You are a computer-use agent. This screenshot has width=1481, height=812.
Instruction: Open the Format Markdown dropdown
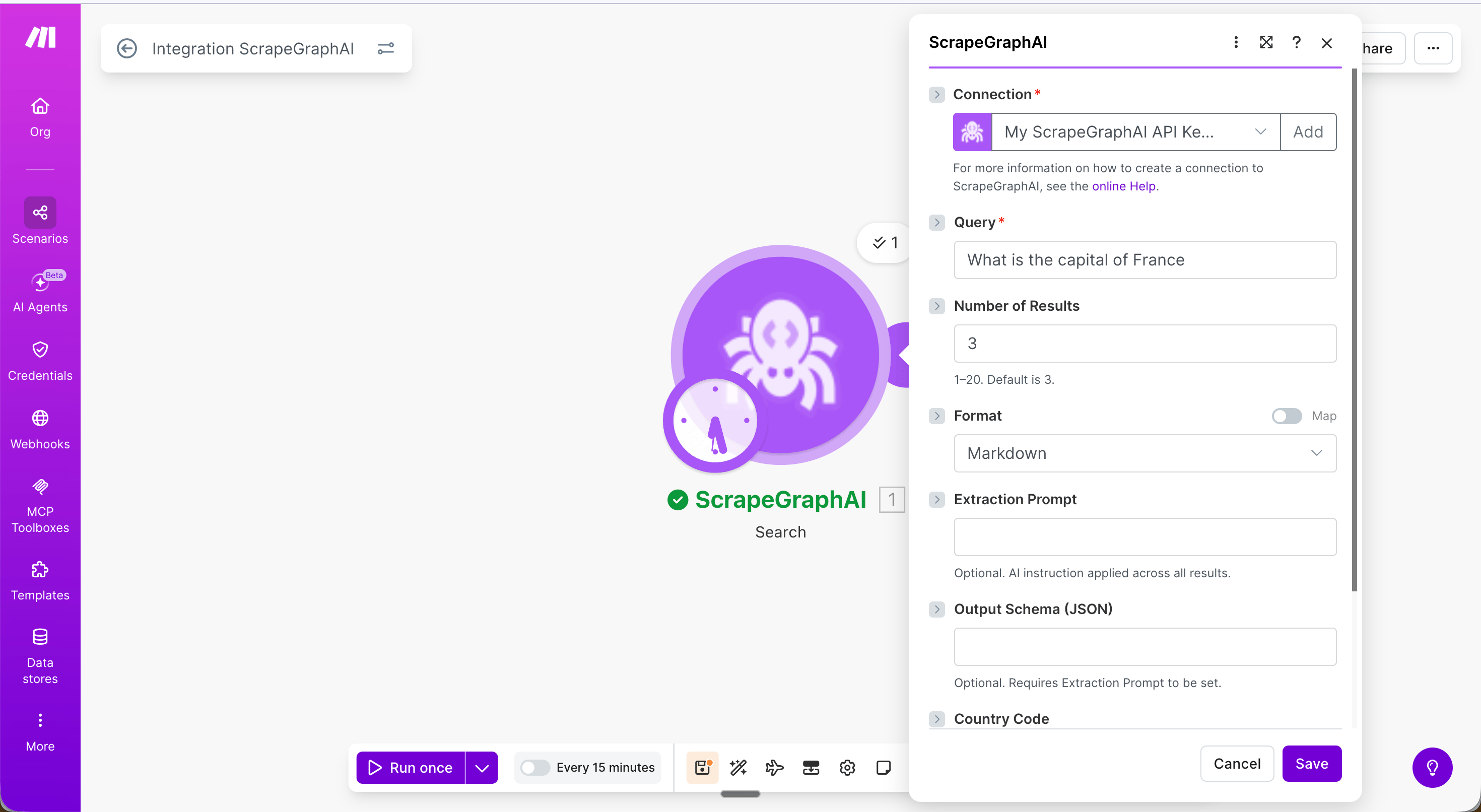tap(1145, 453)
